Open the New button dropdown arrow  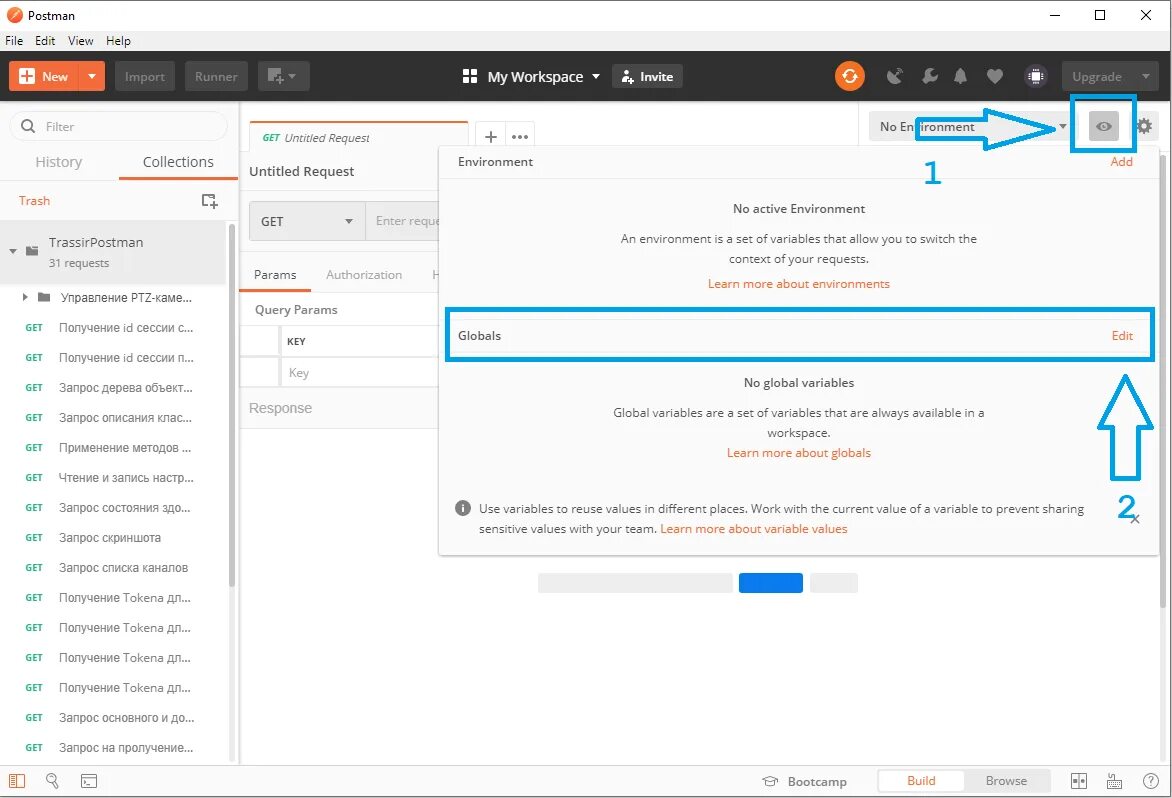(x=91, y=76)
